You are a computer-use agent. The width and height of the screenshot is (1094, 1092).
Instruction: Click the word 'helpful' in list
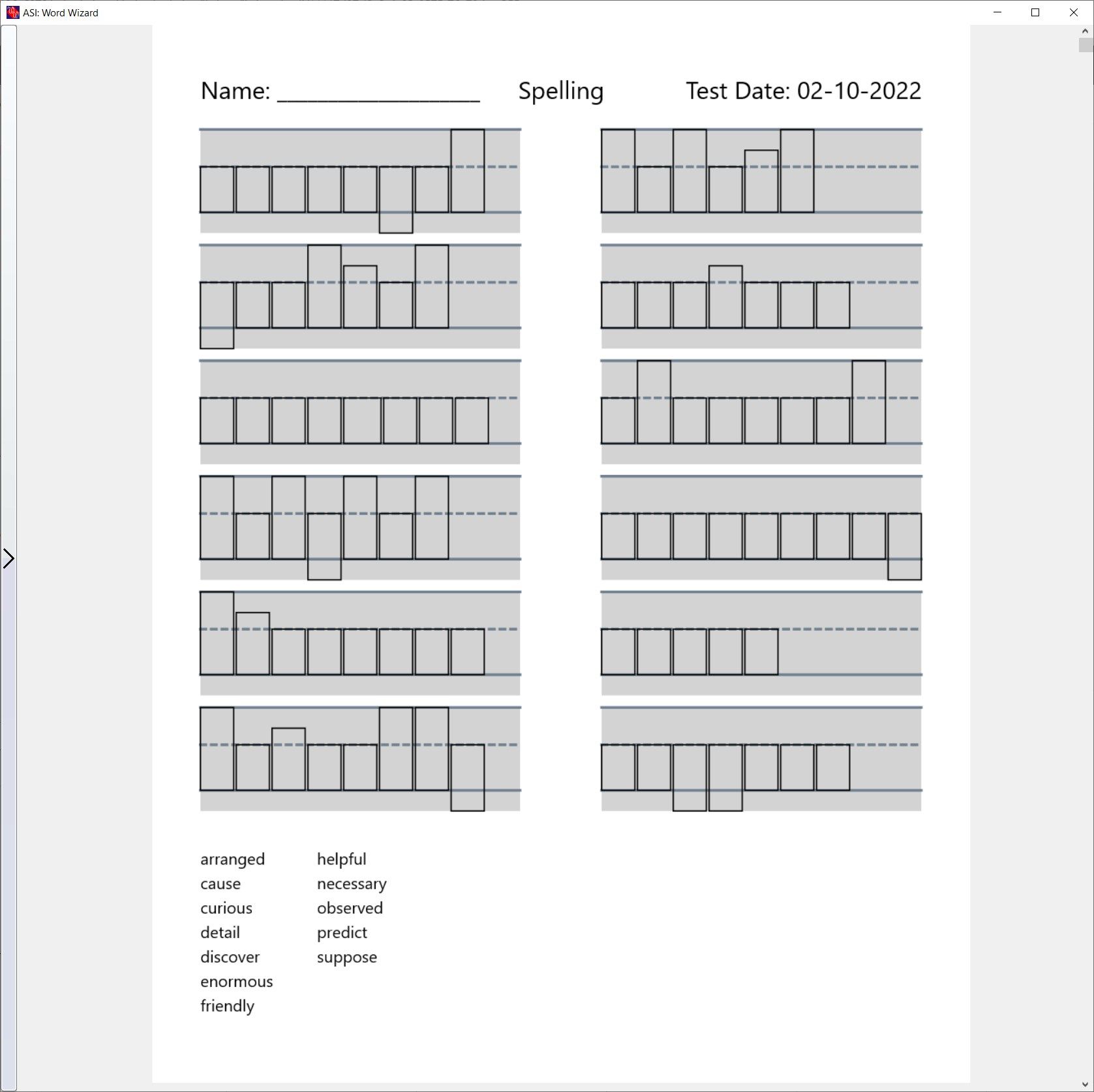click(342, 860)
